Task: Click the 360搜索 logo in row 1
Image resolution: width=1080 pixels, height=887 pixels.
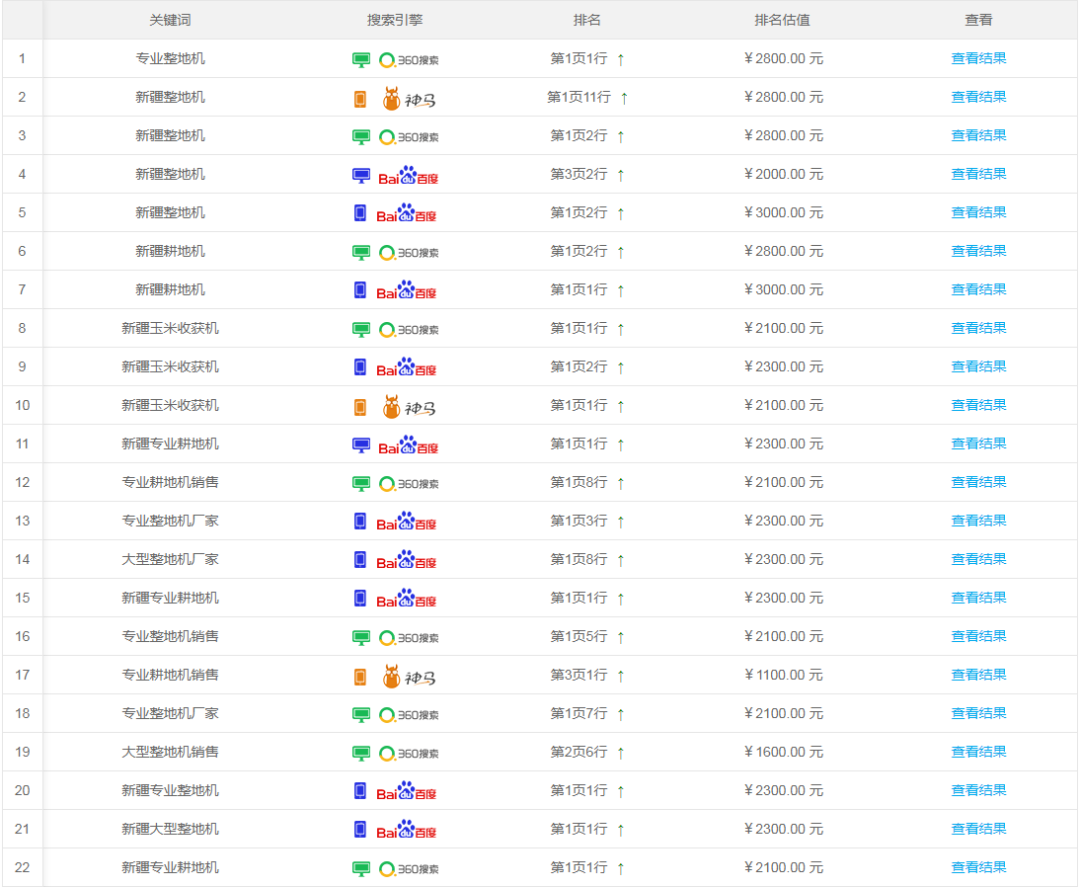Action: click(x=408, y=59)
